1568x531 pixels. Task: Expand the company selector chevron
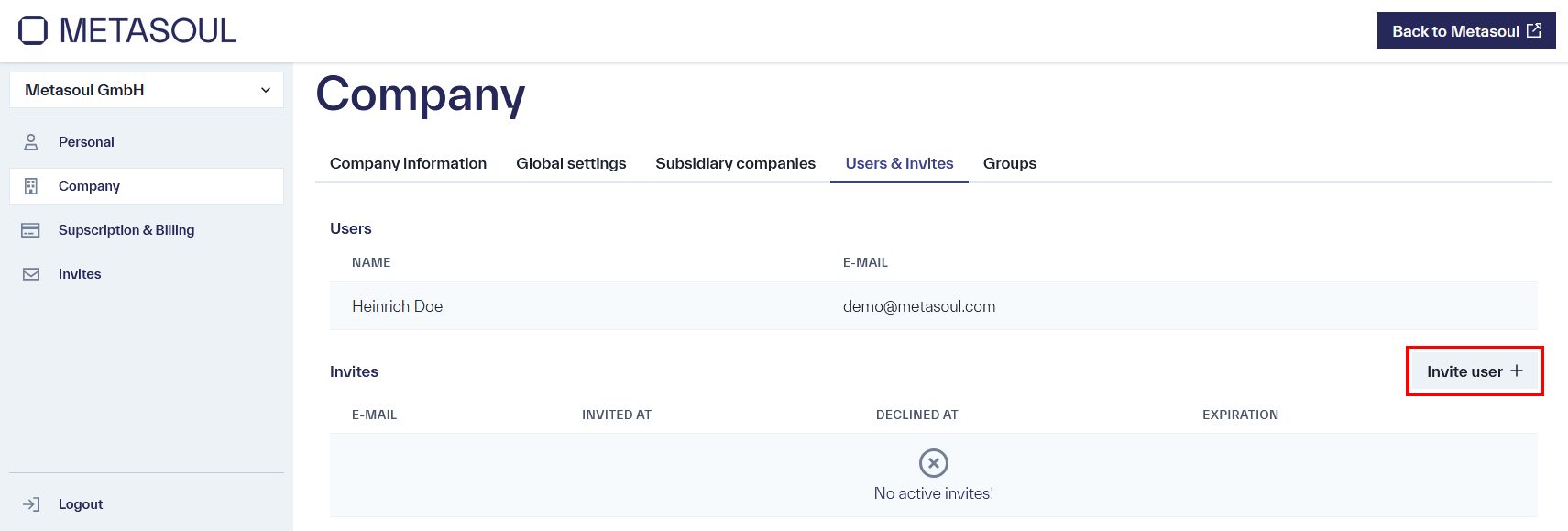[266, 90]
